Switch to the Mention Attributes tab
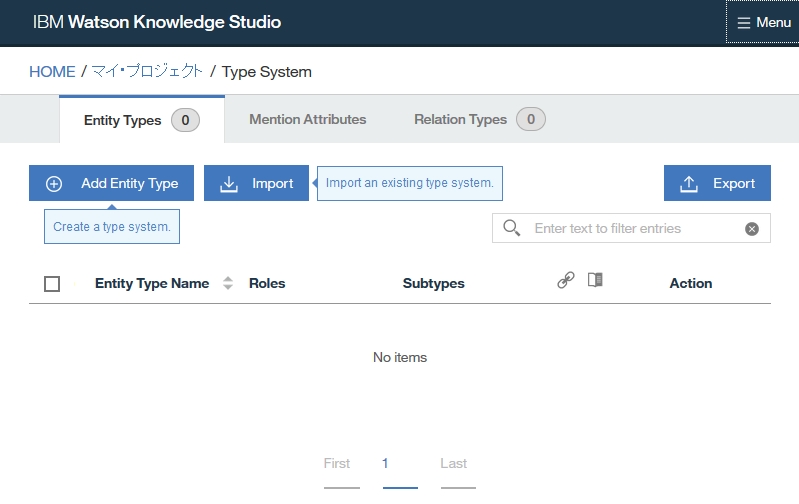Screen dimensions: 799x504 pos(307,119)
